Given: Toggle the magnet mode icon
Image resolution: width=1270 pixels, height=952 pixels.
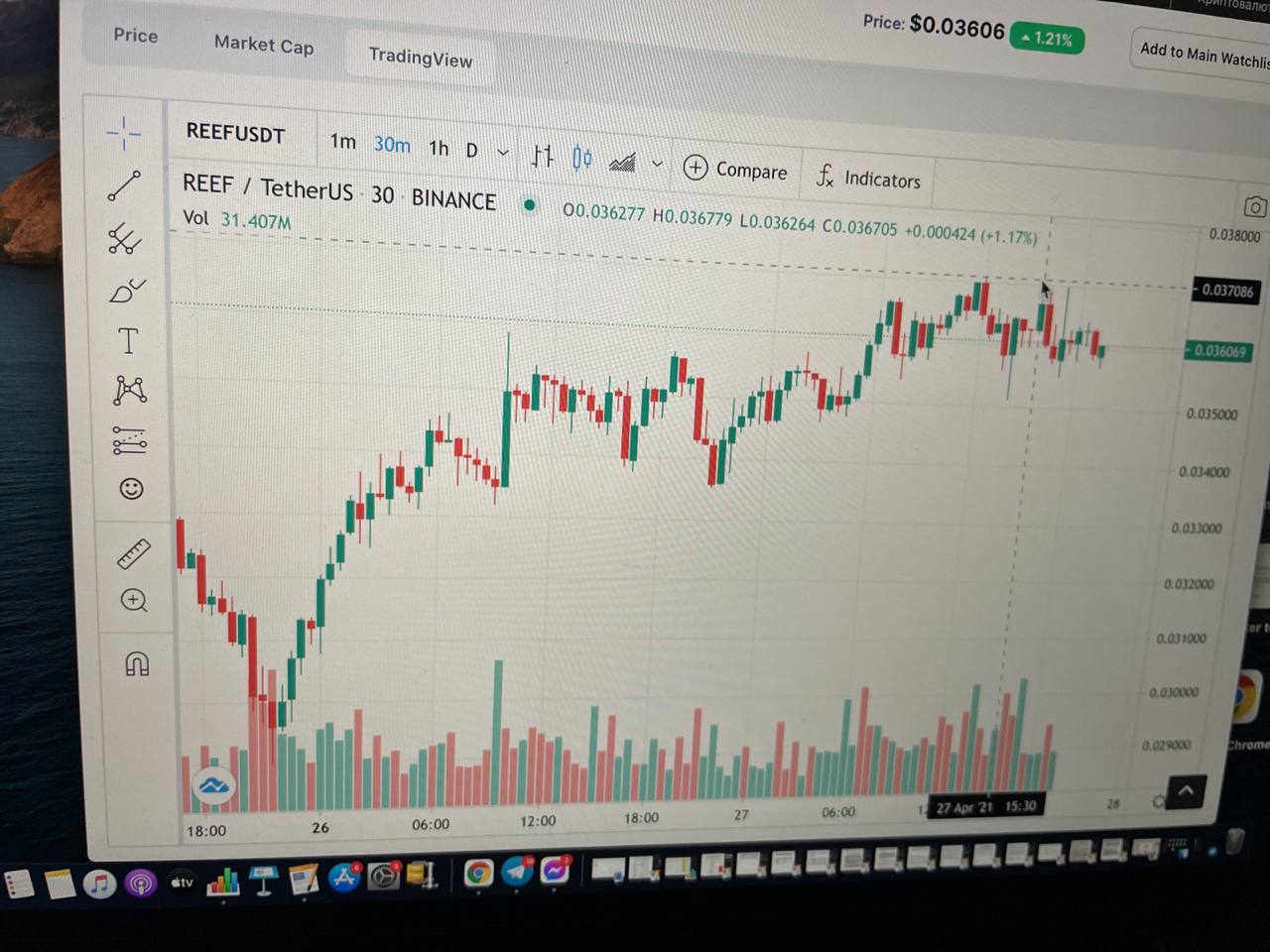Looking at the screenshot, I should (x=137, y=662).
